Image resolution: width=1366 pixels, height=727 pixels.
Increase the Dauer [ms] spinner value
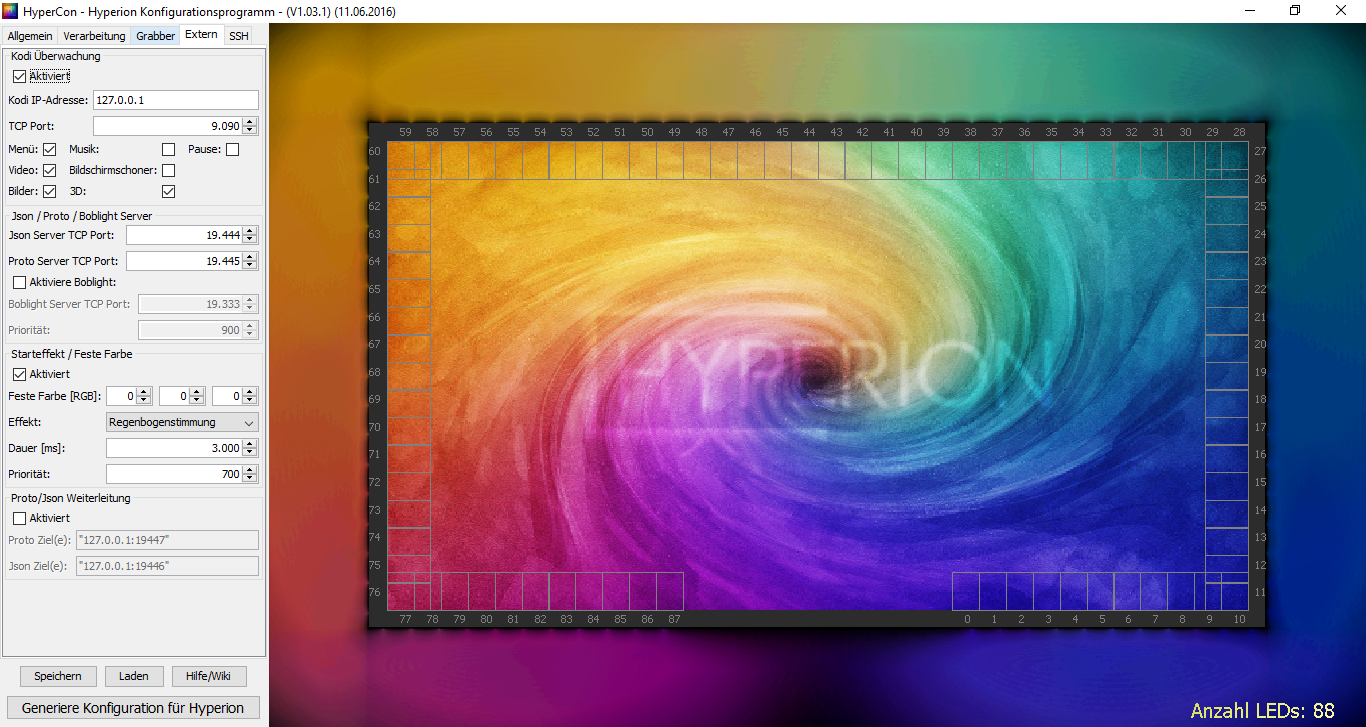point(250,444)
